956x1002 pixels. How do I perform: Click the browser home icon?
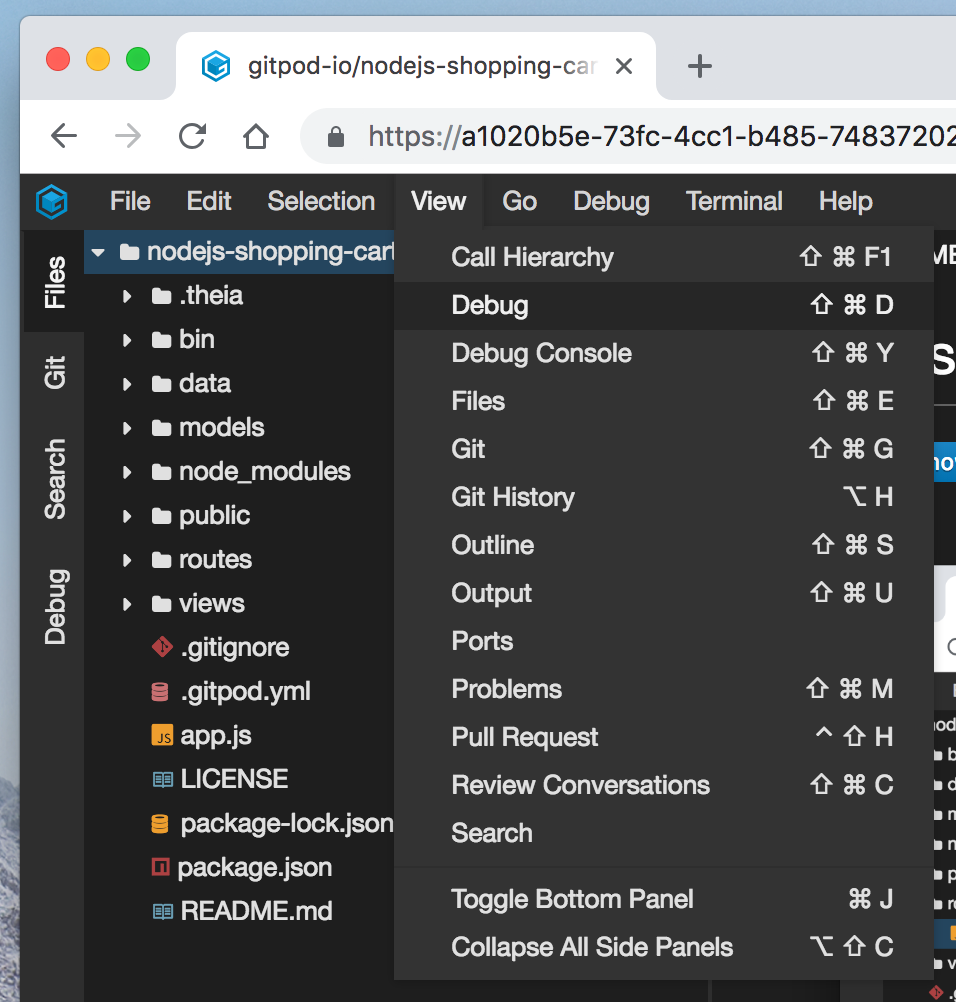point(256,136)
